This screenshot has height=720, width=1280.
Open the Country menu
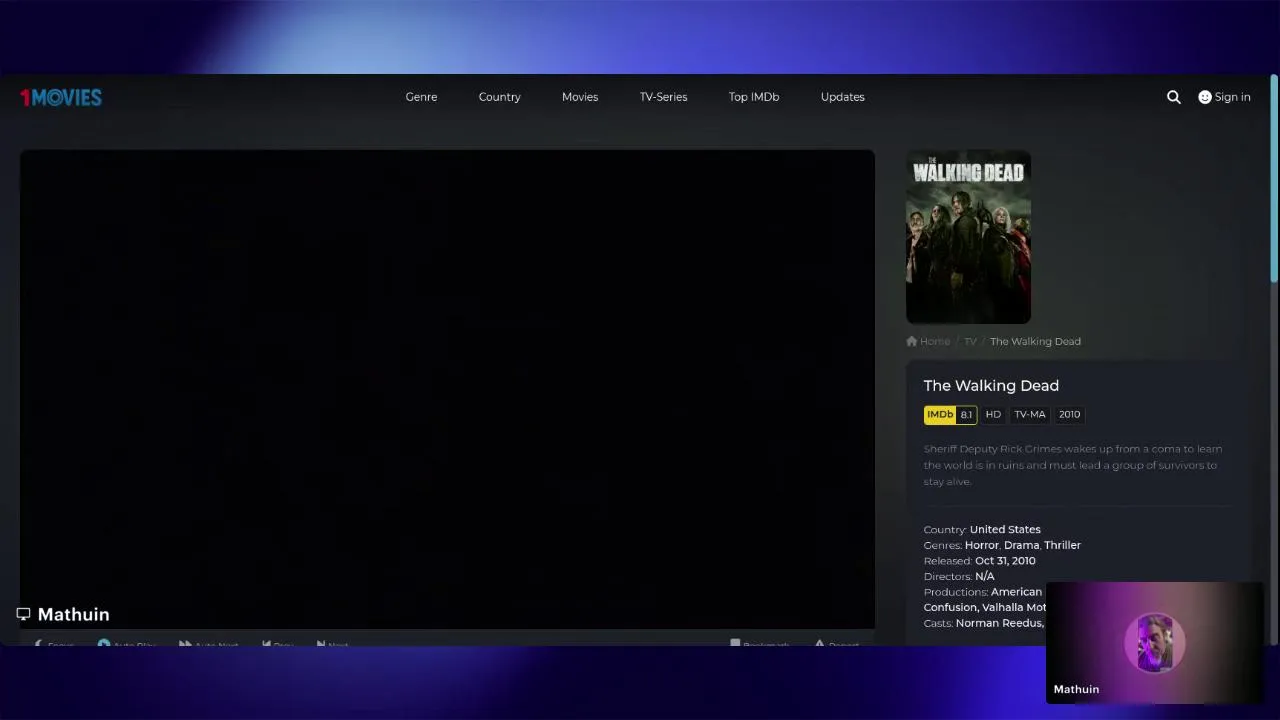(x=500, y=97)
